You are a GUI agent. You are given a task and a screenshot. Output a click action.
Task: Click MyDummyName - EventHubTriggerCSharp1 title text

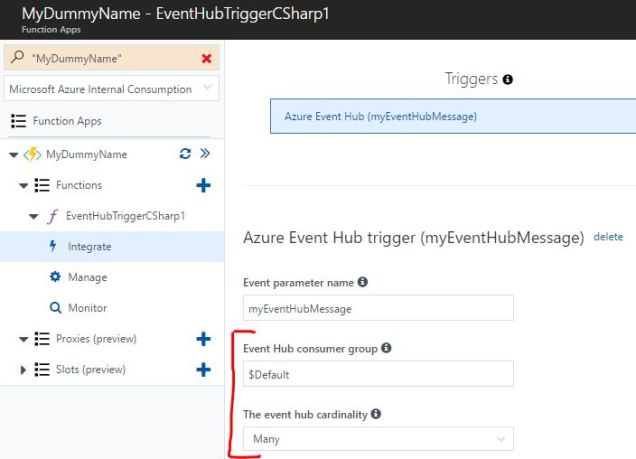coord(175,13)
